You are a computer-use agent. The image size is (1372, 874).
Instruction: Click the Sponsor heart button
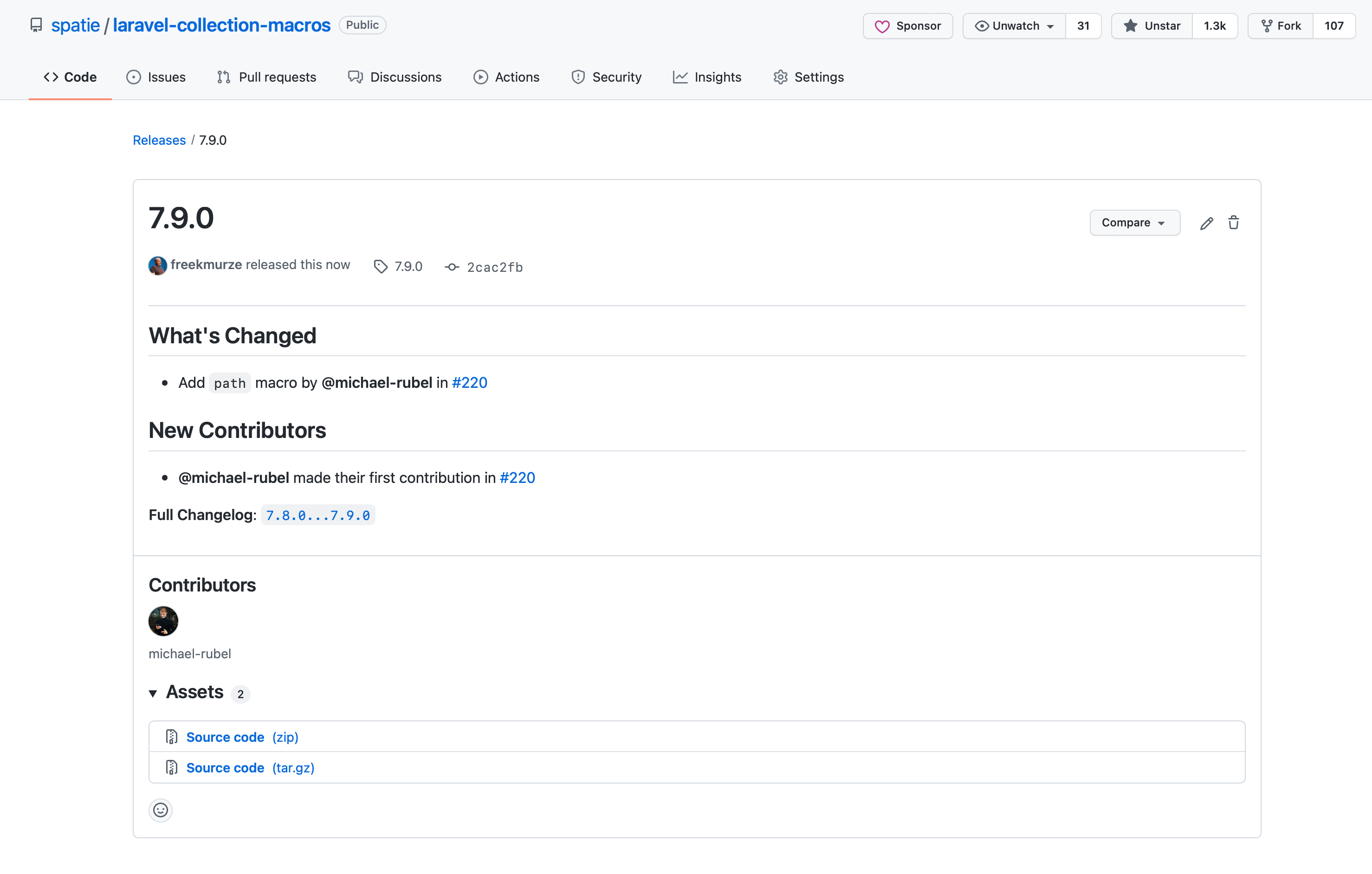tap(908, 26)
